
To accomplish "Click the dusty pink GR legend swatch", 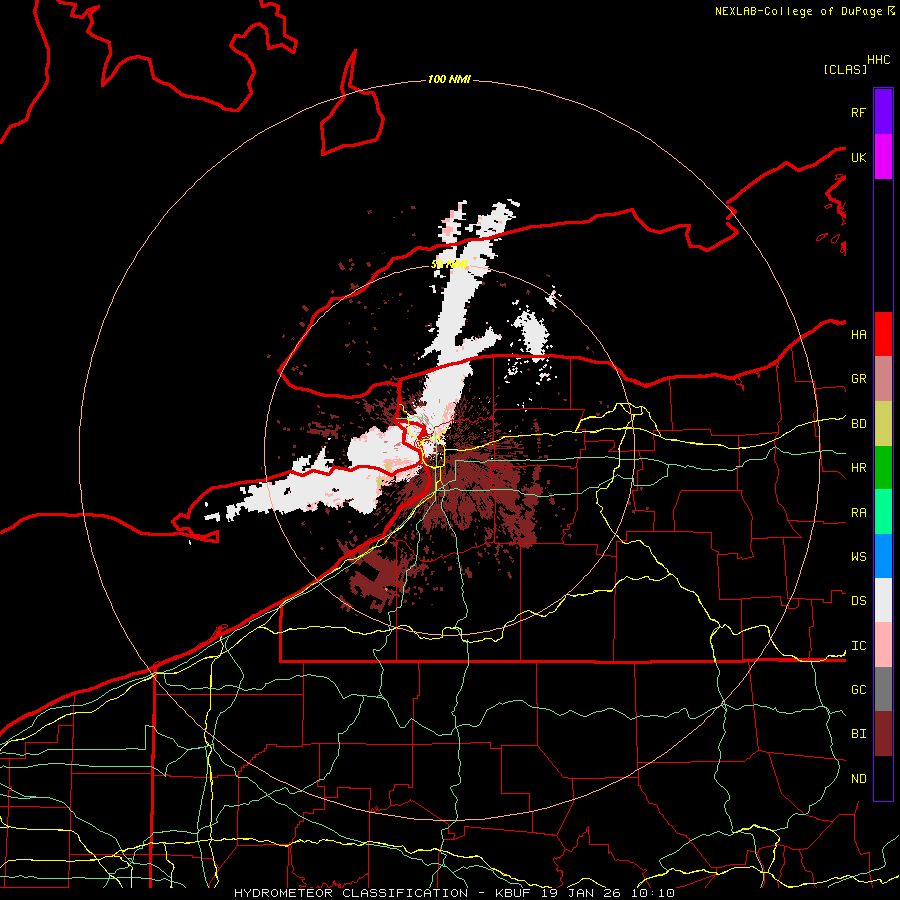I will pos(883,379).
